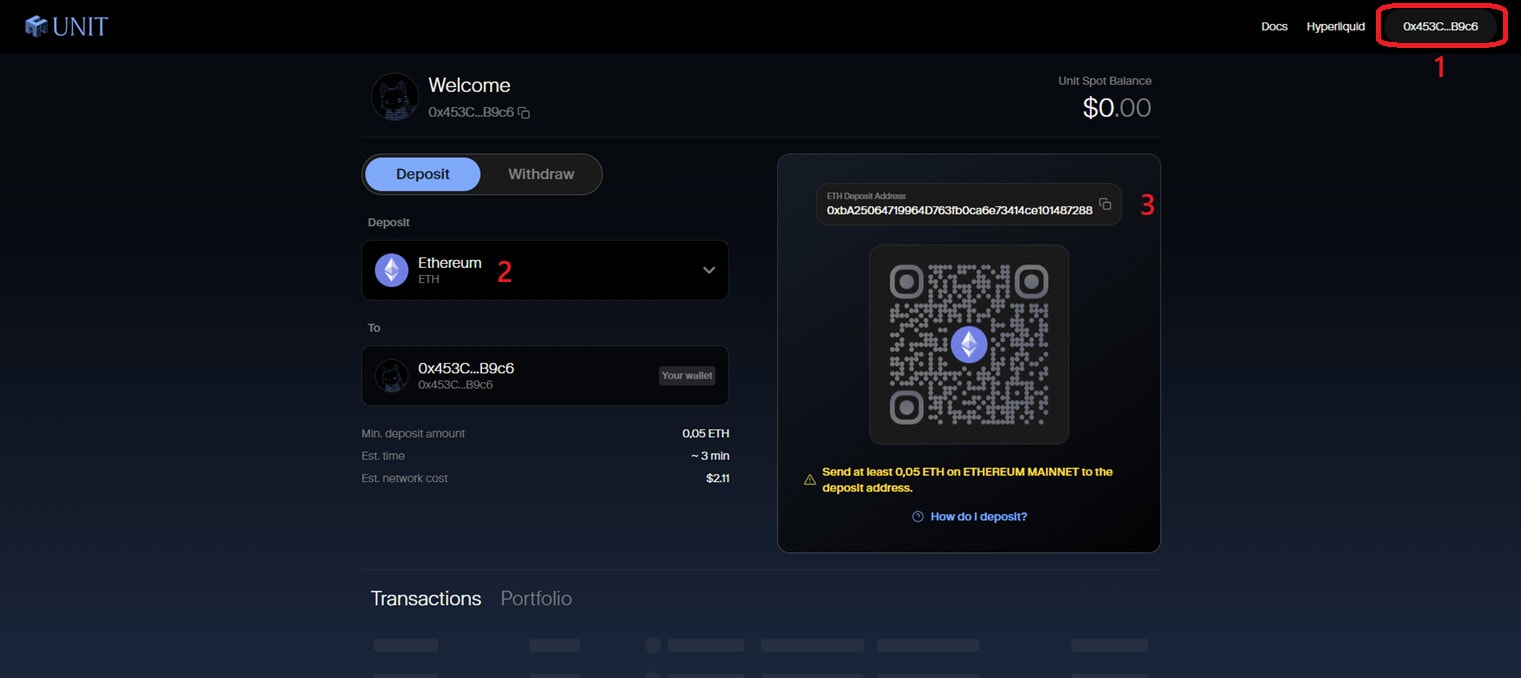This screenshot has height=678, width=1521.
Task: Click the cat avatar beside Welcome
Action: pos(395,97)
